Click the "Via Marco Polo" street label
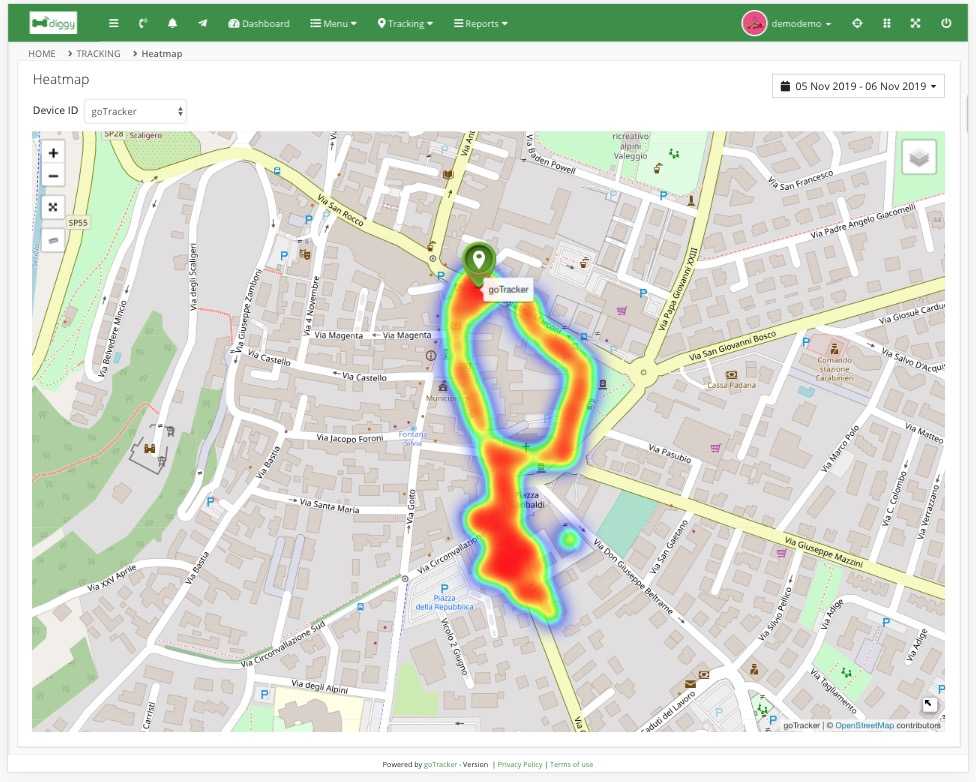The image size is (976, 782). click(840, 448)
